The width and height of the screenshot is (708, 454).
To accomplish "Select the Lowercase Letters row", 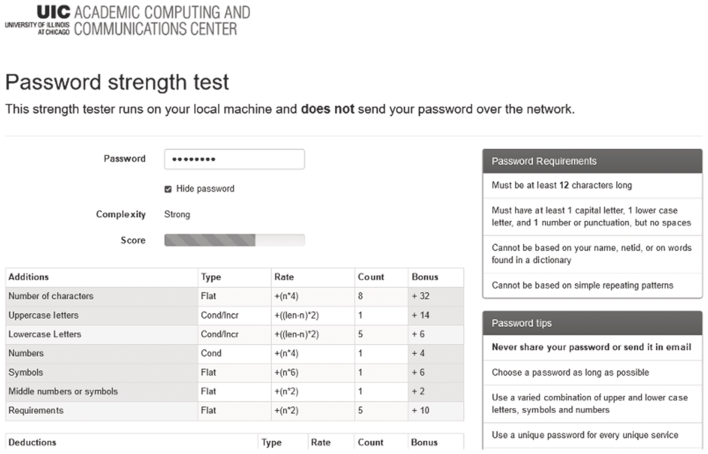I will (x=234, y=334).
